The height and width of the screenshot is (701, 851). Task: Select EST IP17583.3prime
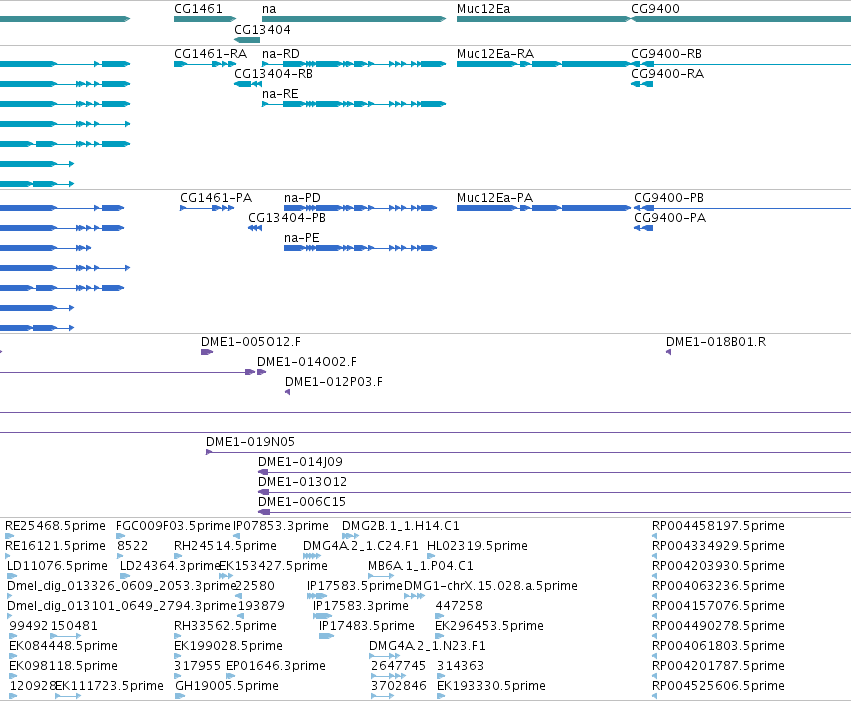361,606
